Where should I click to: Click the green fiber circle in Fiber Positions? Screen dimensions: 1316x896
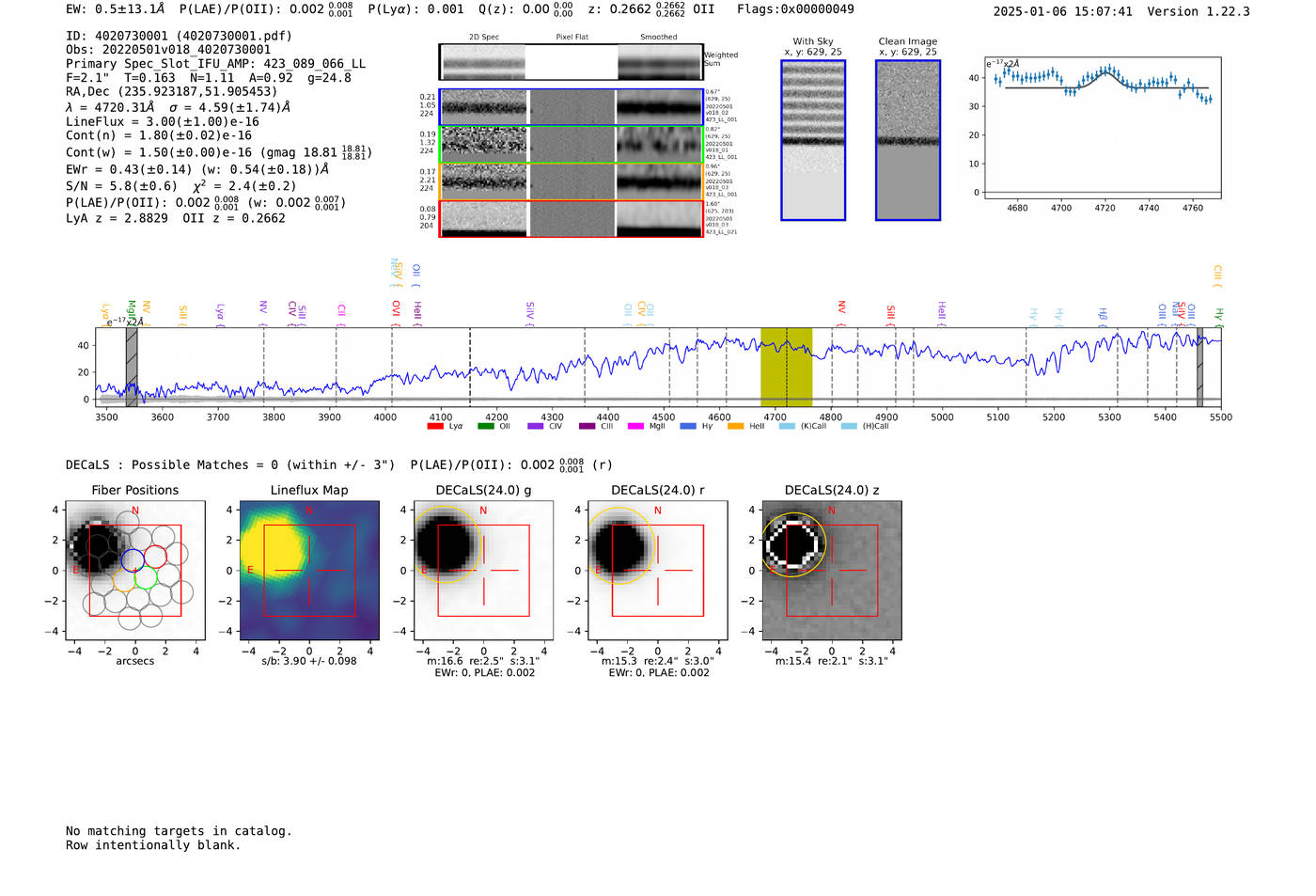(145, 578)
